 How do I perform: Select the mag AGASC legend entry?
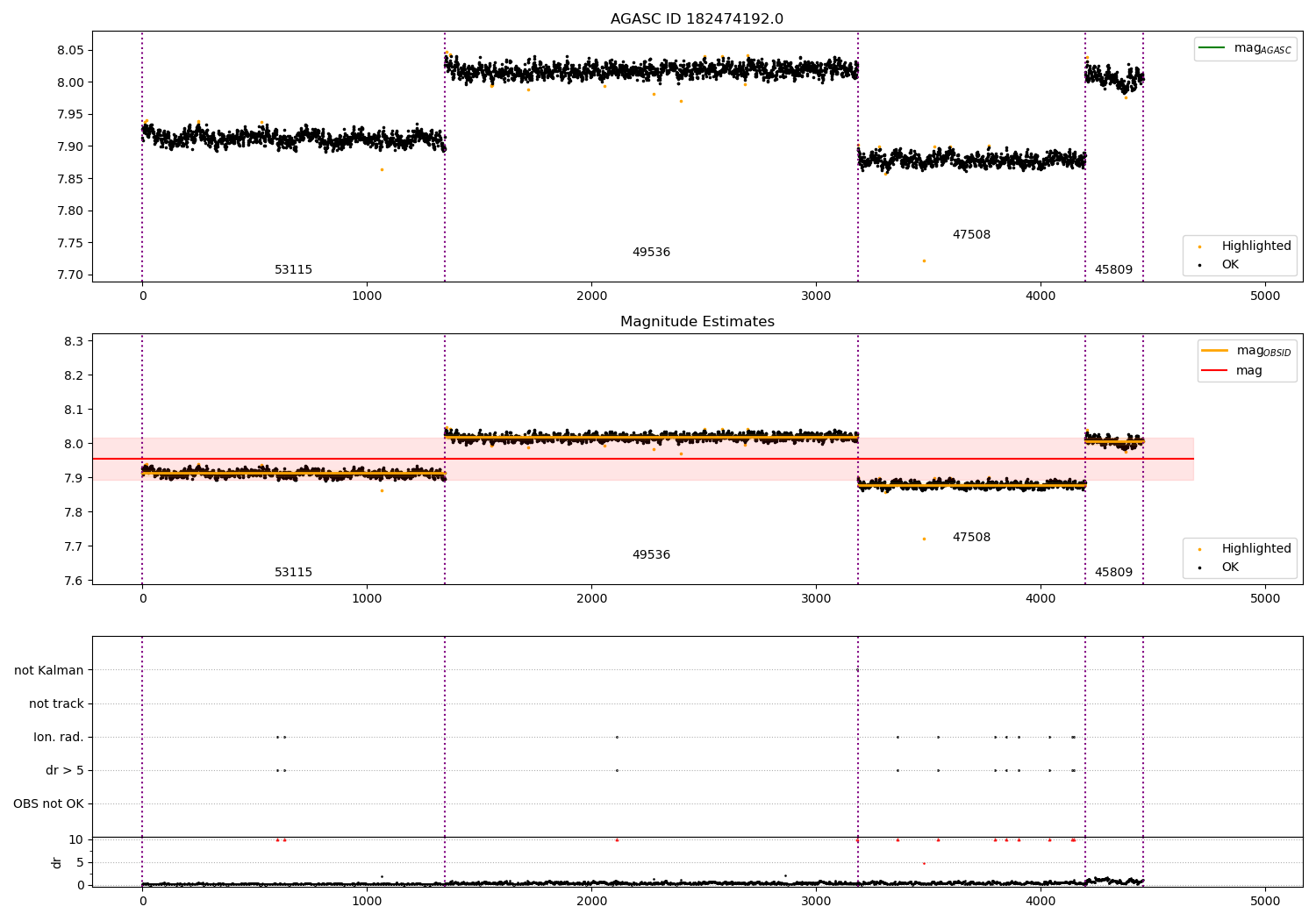[x=1245, y=48]
